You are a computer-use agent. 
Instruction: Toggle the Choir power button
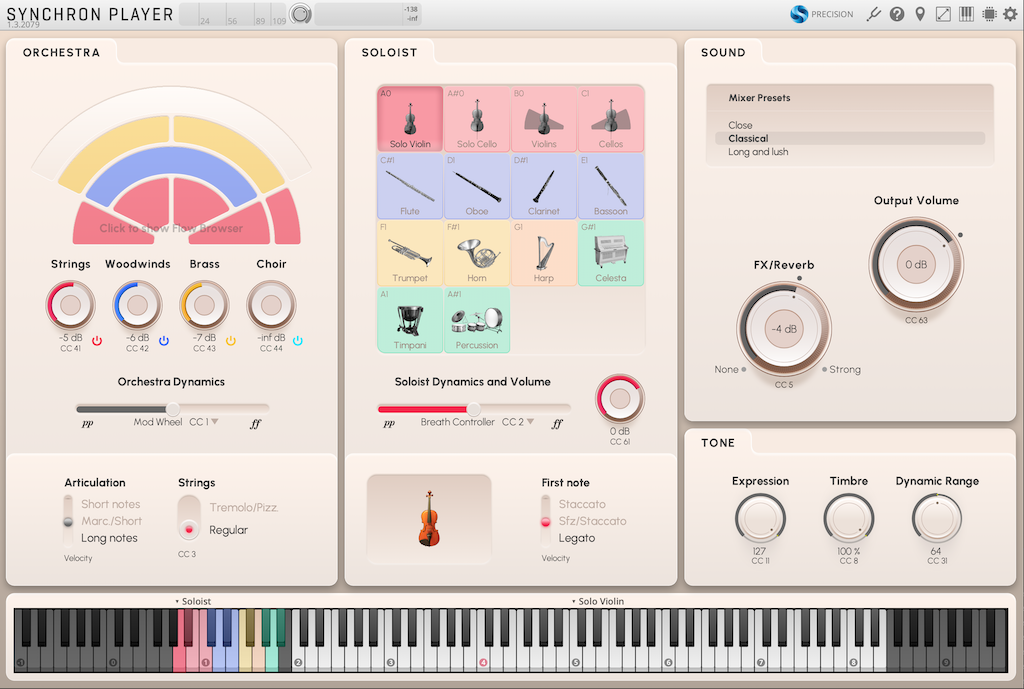(298, 340)
